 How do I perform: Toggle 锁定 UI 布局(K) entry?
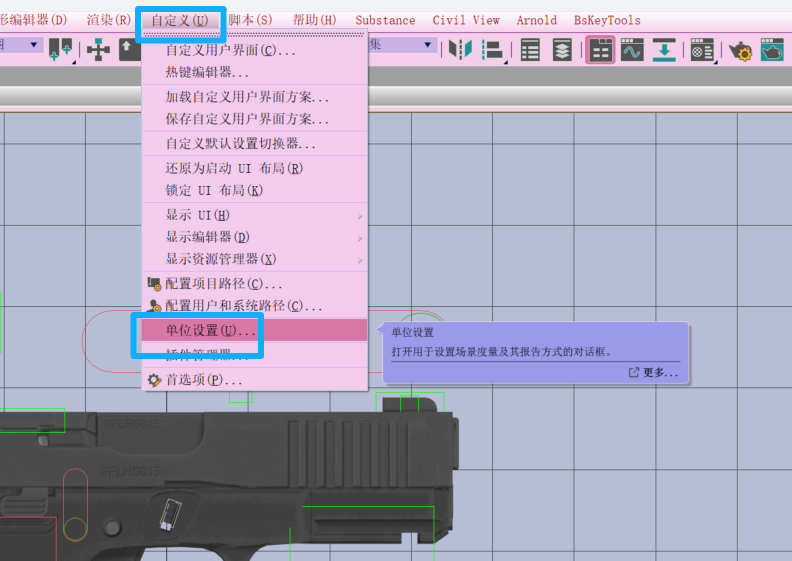[255, 190]
